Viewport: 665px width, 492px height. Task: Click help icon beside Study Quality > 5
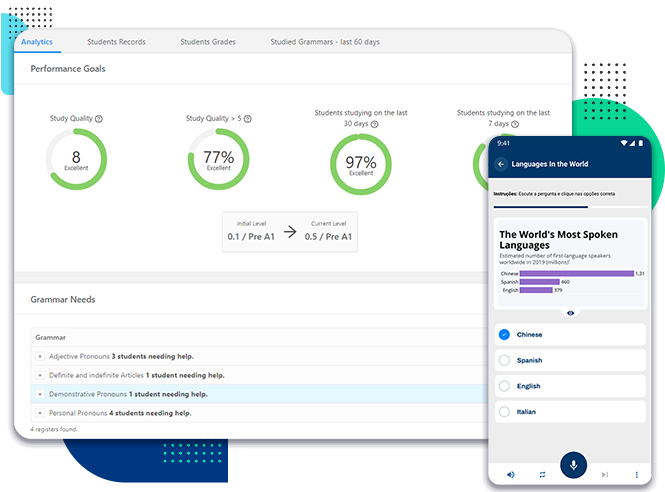click(247, 119)
